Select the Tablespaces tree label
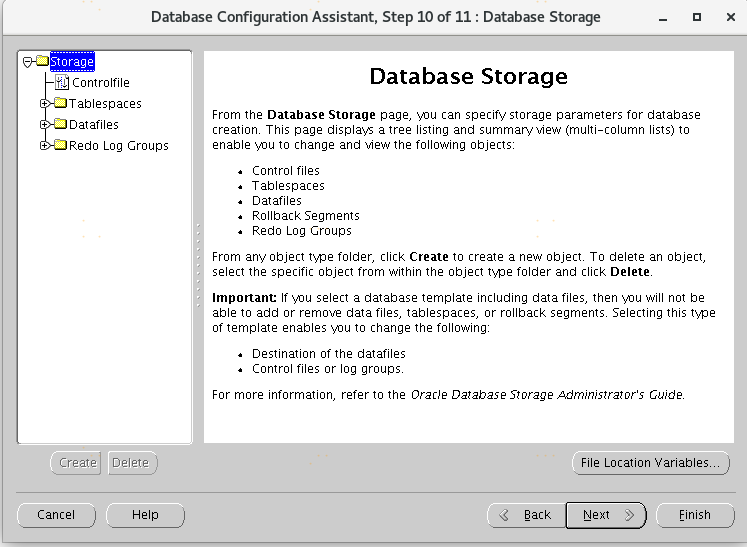Image resolution: width=747 pixels, height=547 pixels. coord(105,104)
